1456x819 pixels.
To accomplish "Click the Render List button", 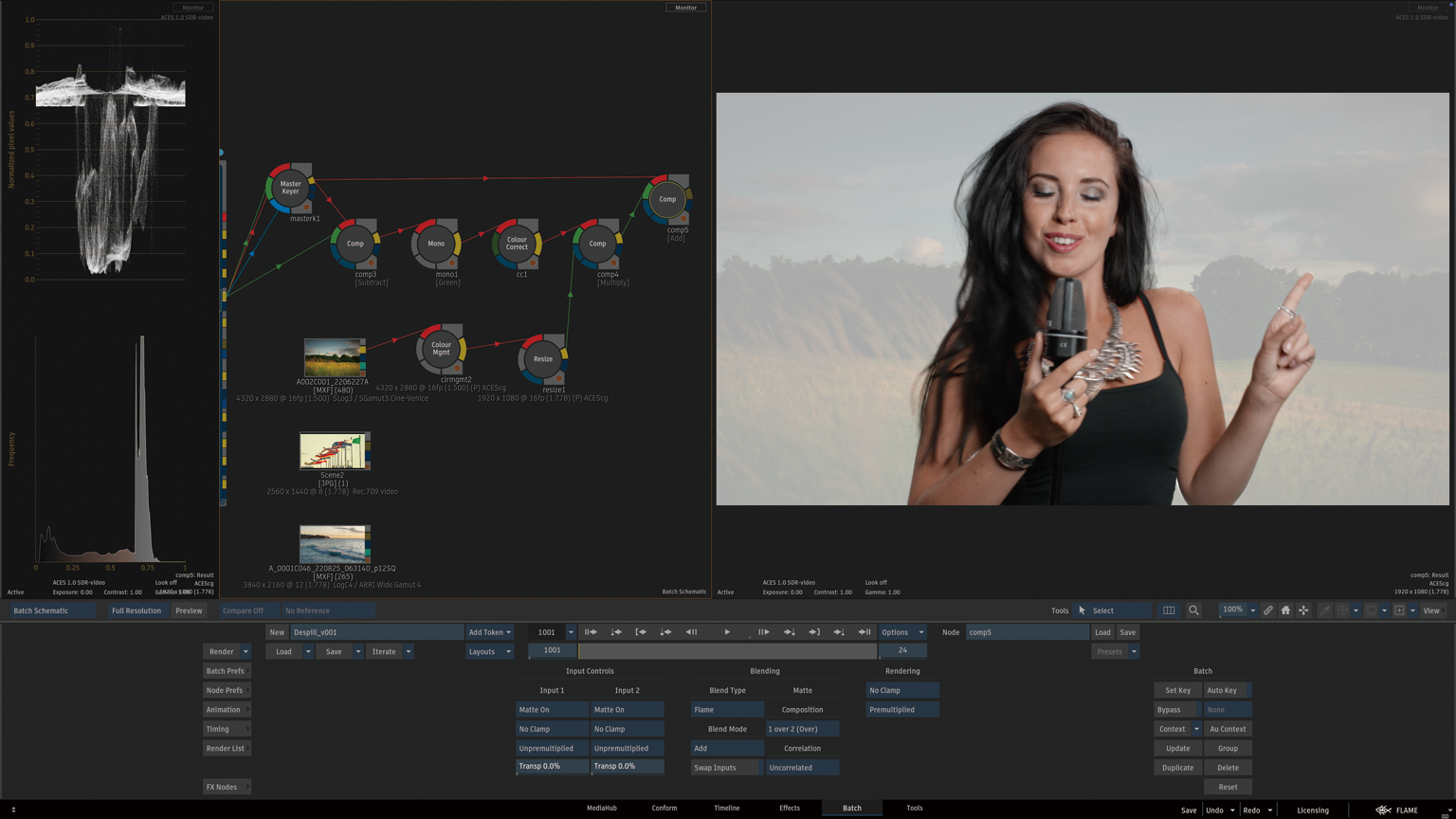I will tap(227, 749).
